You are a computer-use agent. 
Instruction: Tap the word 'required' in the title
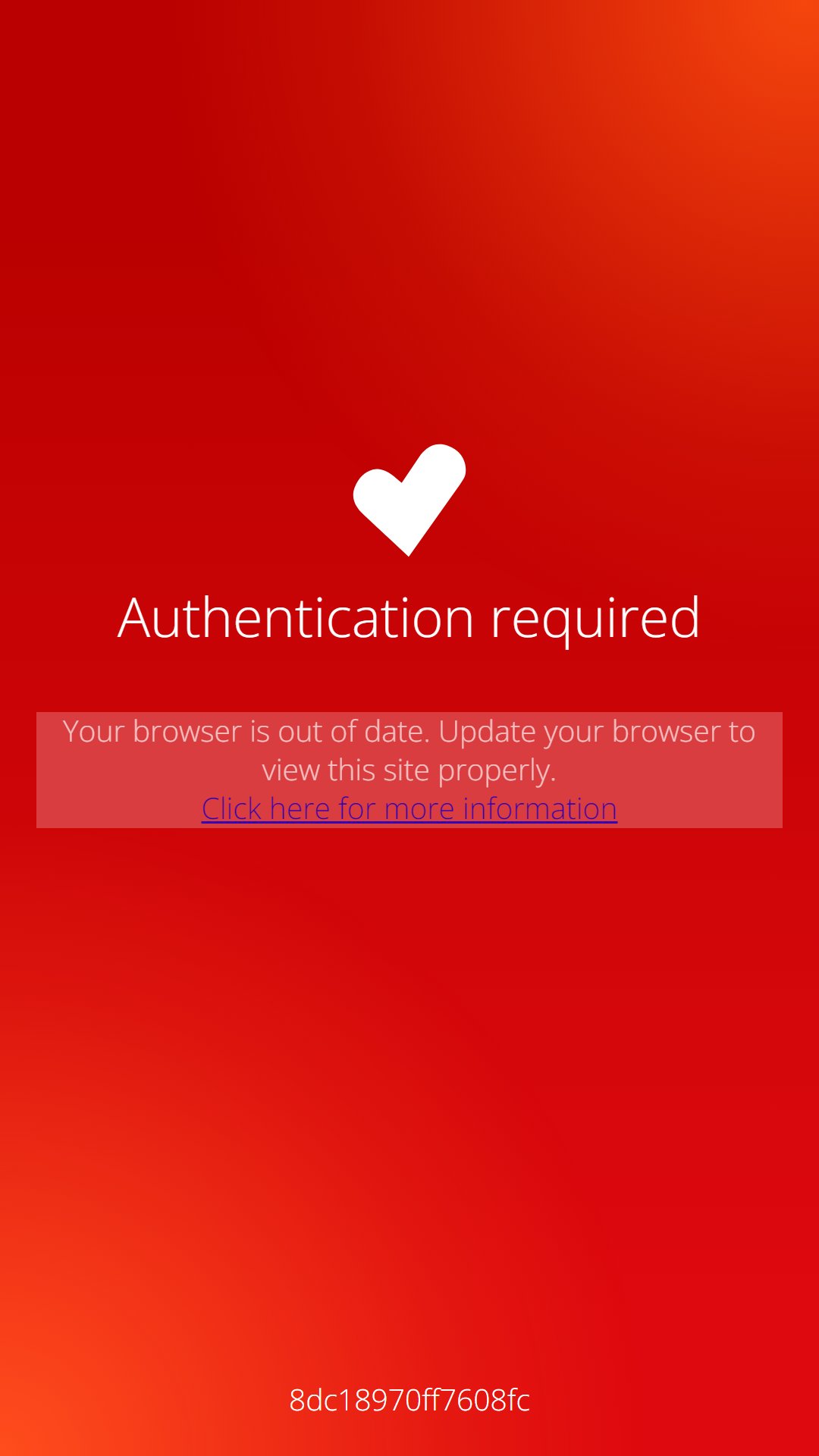pyautogui.click(x=595, y=619)
